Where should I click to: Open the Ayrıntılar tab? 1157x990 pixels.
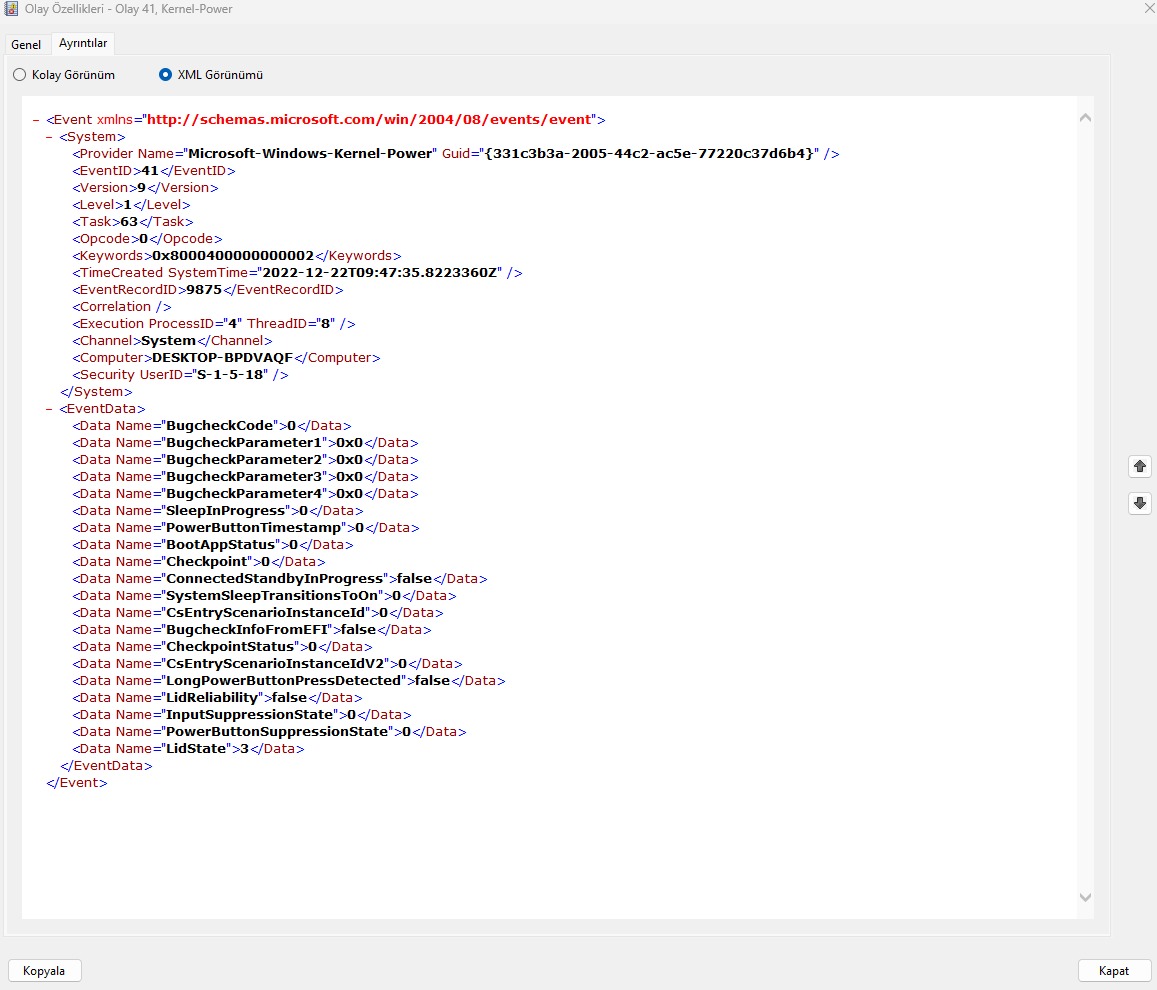(x=84, y=44)
